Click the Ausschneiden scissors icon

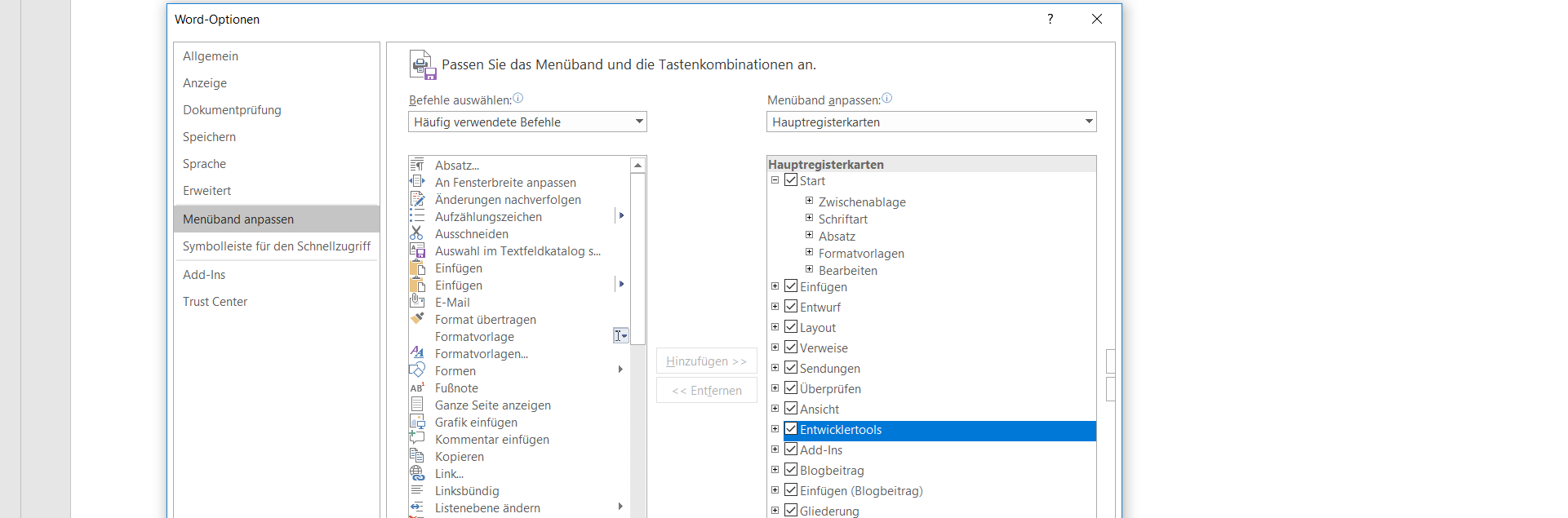(x=417, y=233)
